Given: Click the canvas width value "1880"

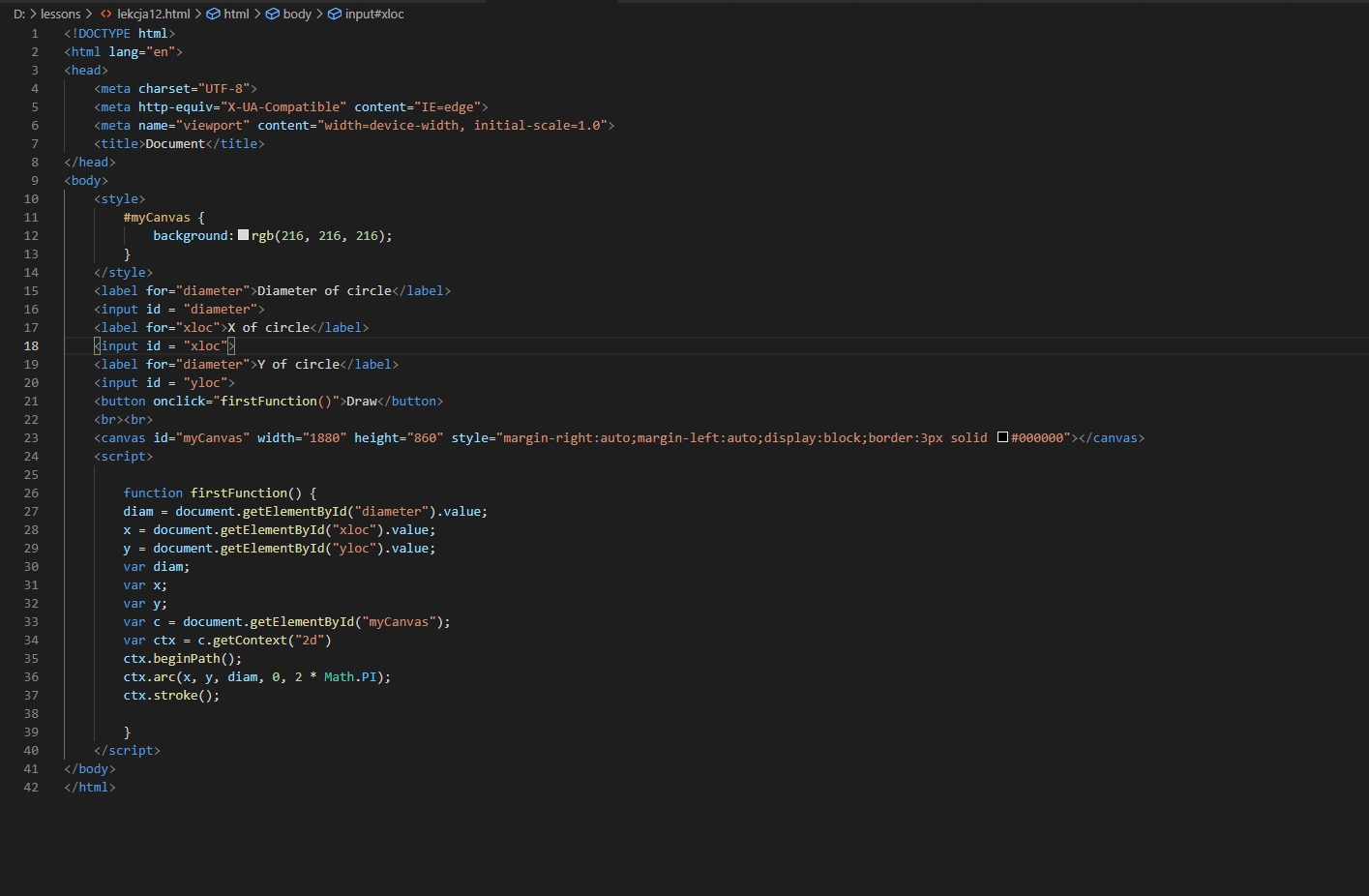Looking at the screenshot, I should [x=324, y=438].
